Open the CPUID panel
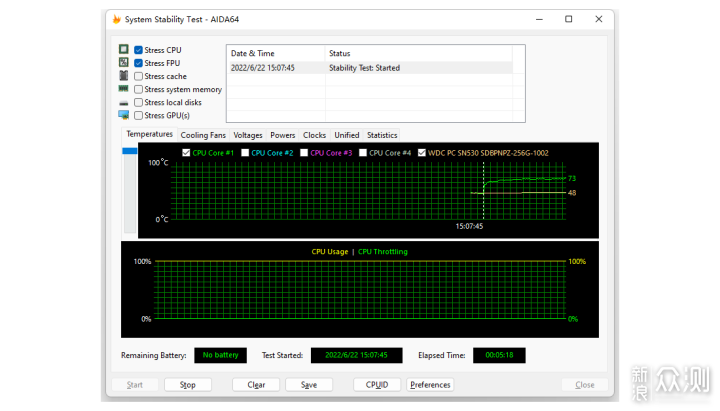 [x=377, y=385]
